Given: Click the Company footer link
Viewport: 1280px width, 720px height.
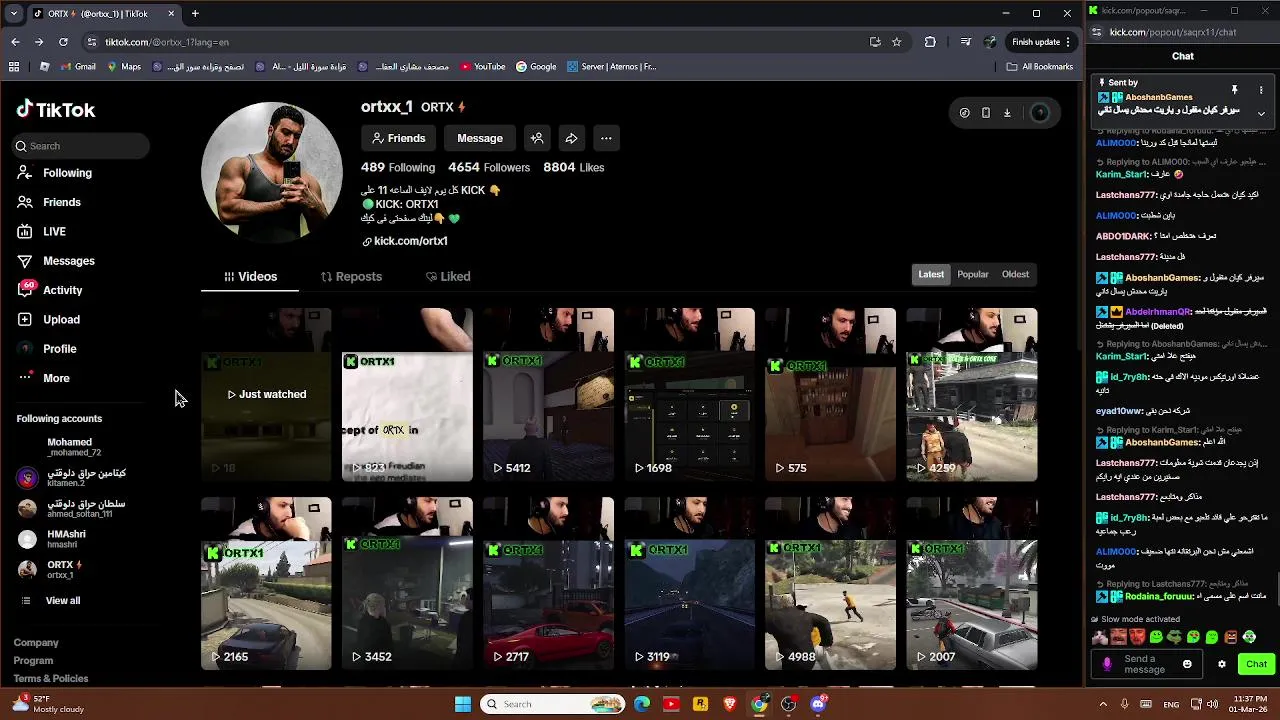Looking at the screenshot, I should point(36,643).
